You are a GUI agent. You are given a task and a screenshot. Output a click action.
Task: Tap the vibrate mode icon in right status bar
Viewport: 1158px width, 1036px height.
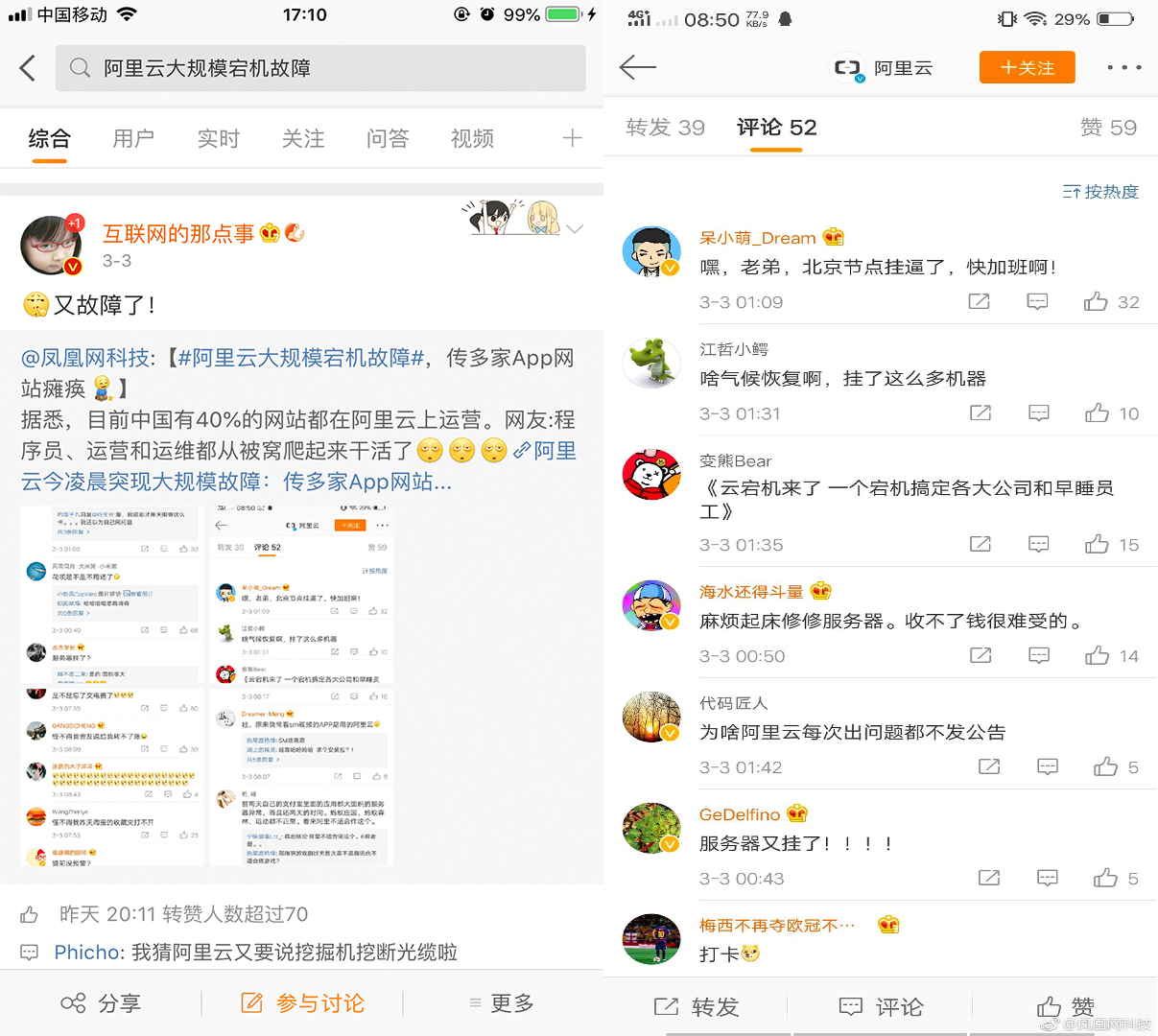click(x=1006, y=19)
